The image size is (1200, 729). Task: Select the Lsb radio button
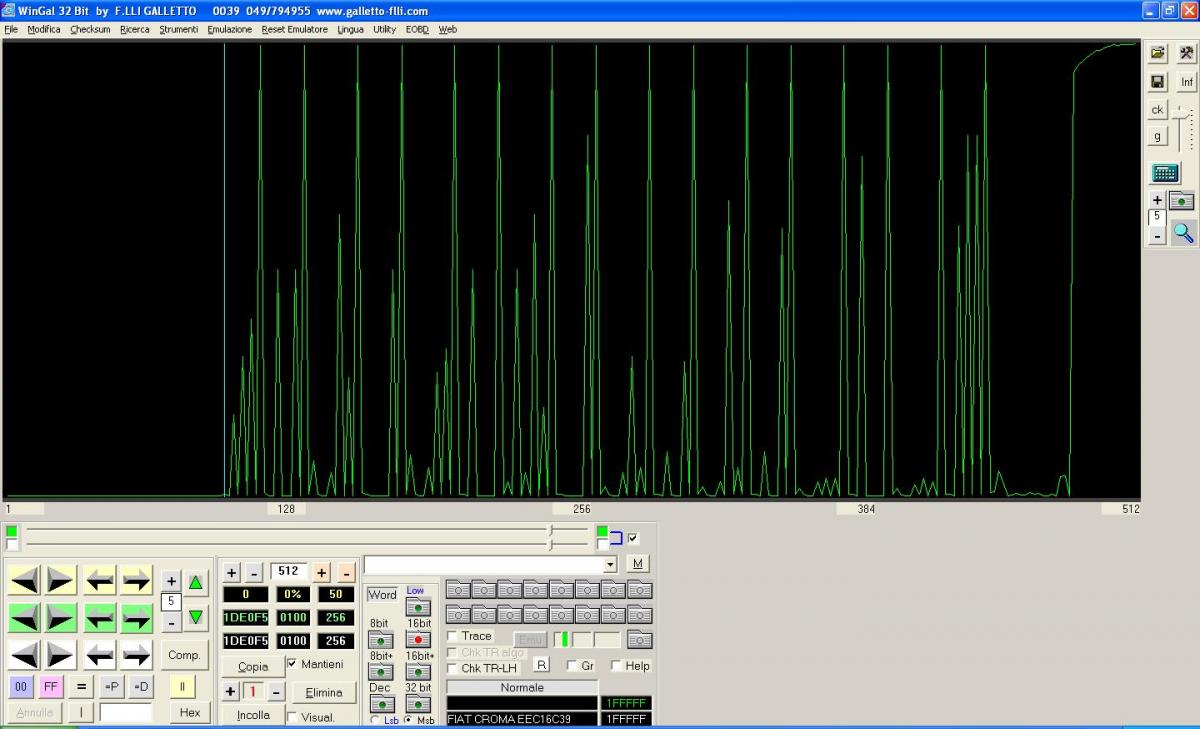(375, 720)
